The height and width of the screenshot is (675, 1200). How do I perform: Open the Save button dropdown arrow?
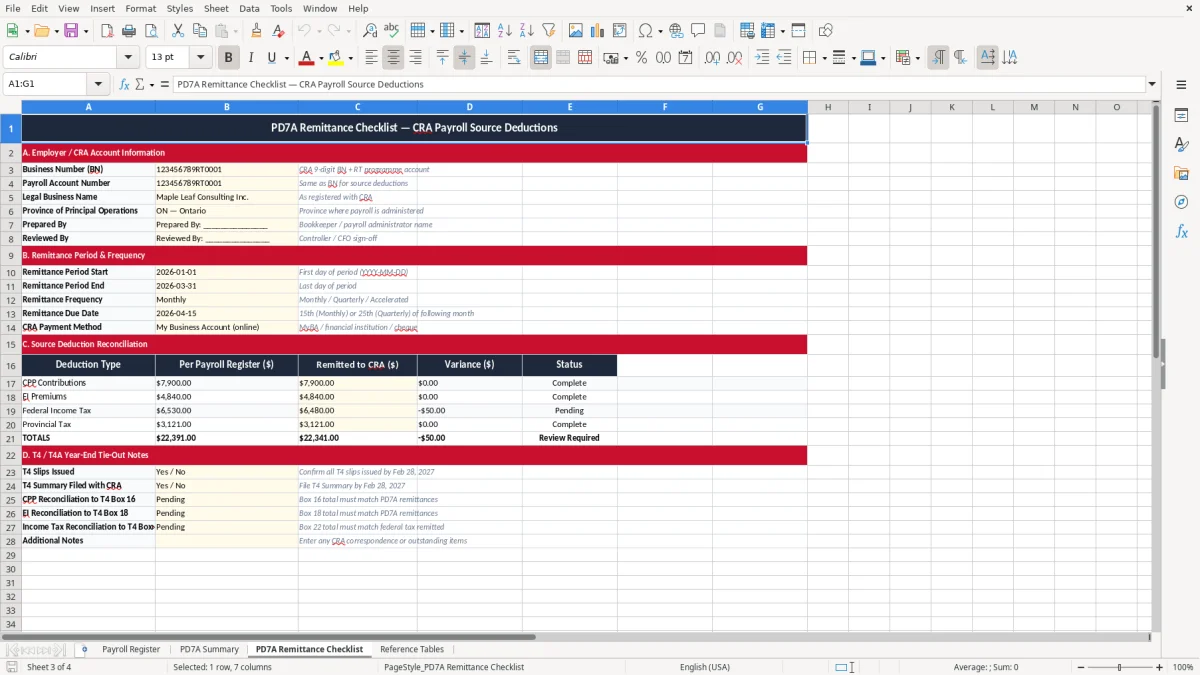pyautogui.click(x=85, y=31)
